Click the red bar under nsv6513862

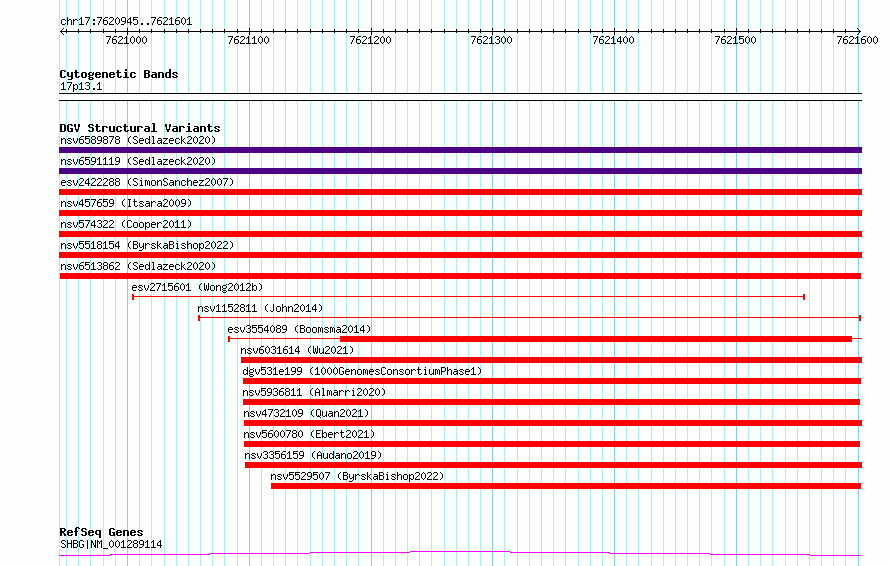pos(460,276)
